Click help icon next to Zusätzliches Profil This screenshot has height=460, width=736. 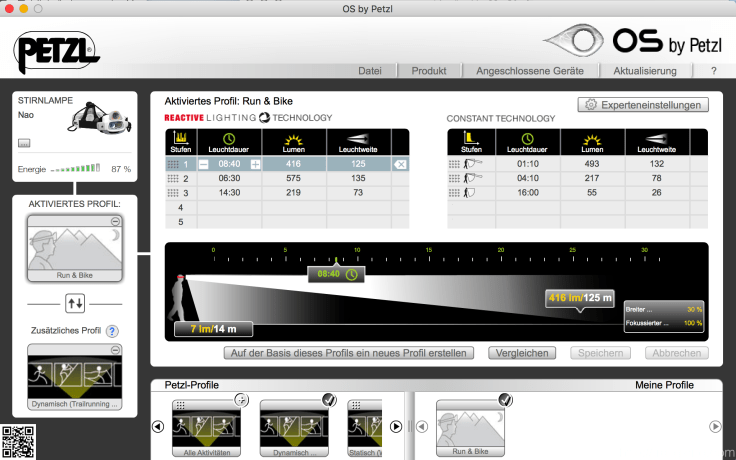(x=112, y=331)
